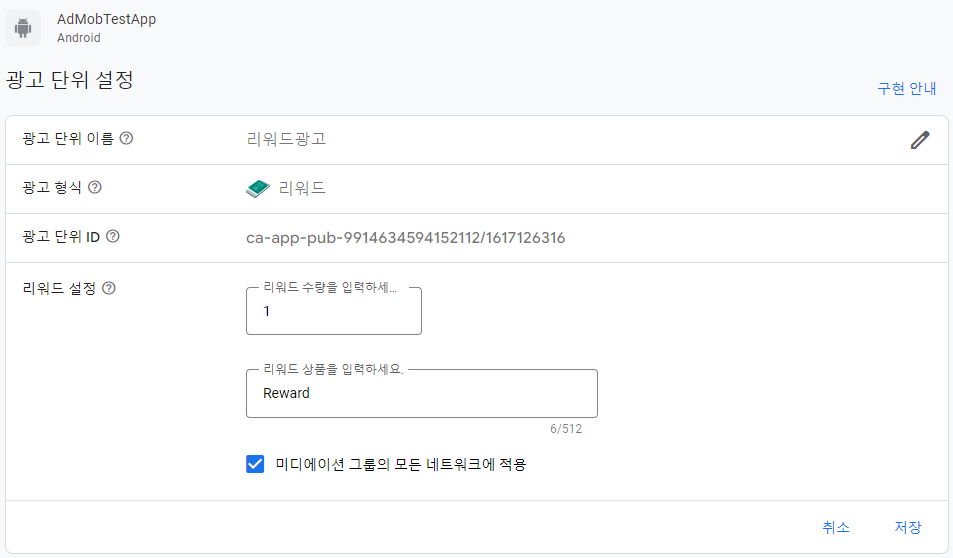Screen dimensions: 953x558
Task: Click the ad unit ID text ca-app-pub
Action: pyautogui.click(x=405, y=238)
